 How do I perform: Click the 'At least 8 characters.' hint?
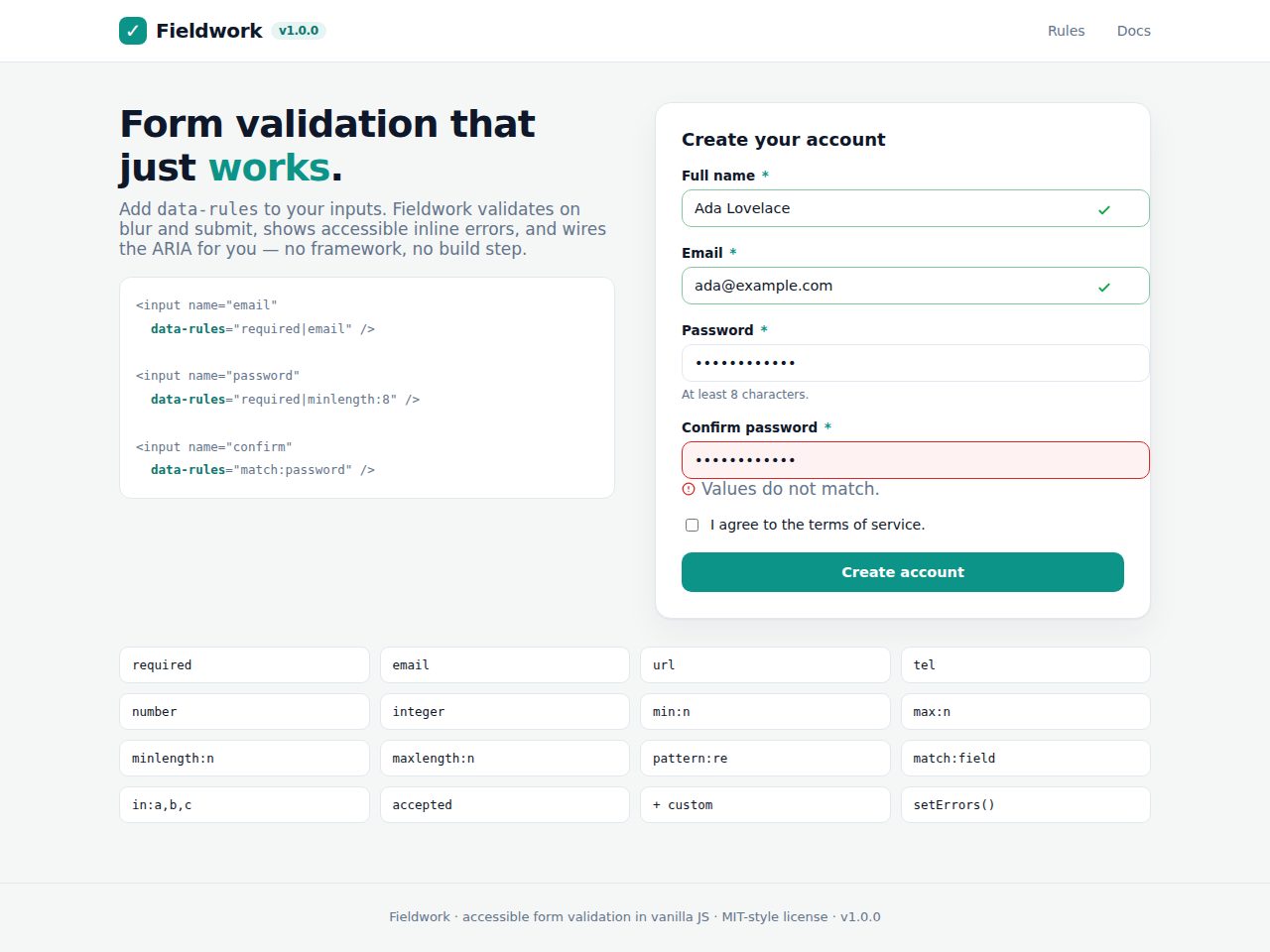tap(745, 395)
